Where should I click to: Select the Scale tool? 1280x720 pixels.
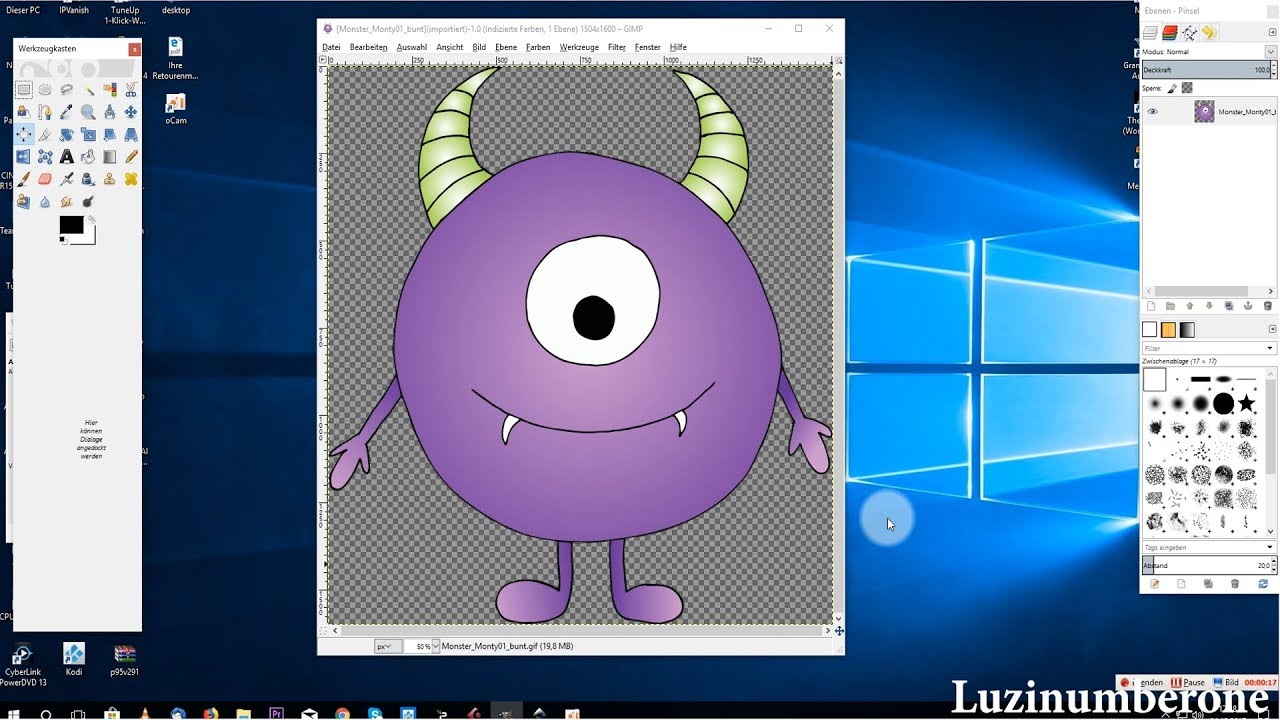pos(88,134)
